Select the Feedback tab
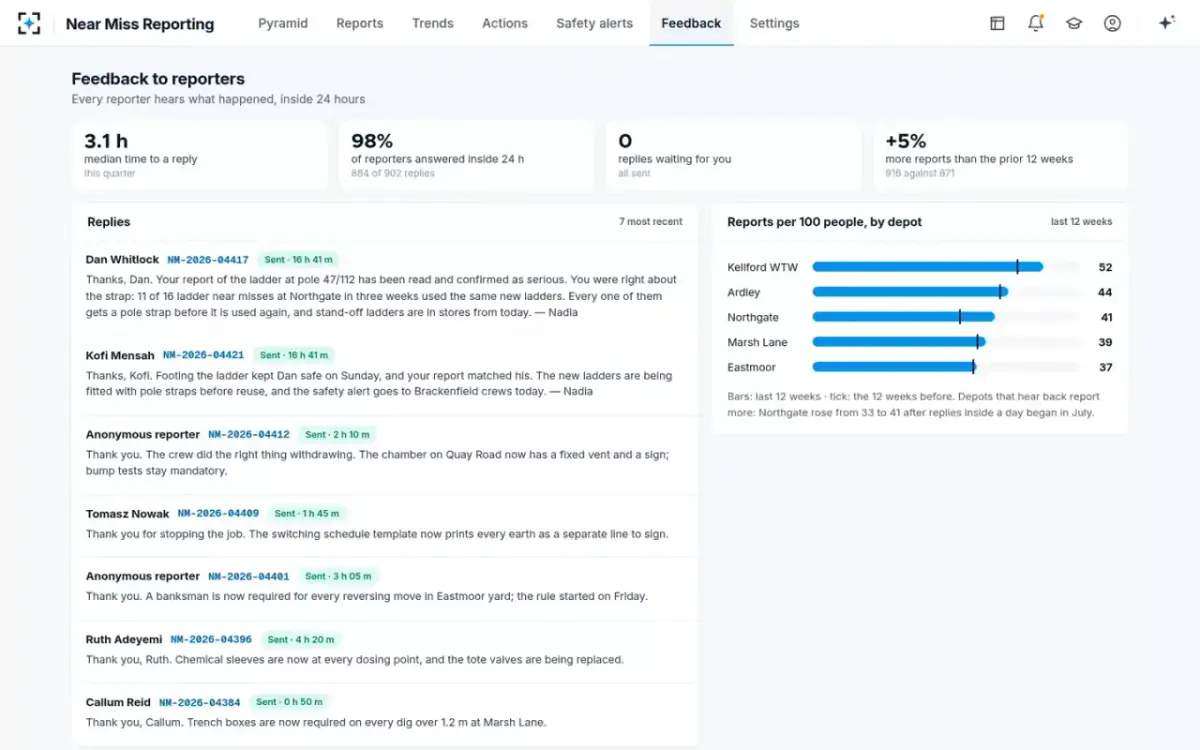 coord(691,23)
